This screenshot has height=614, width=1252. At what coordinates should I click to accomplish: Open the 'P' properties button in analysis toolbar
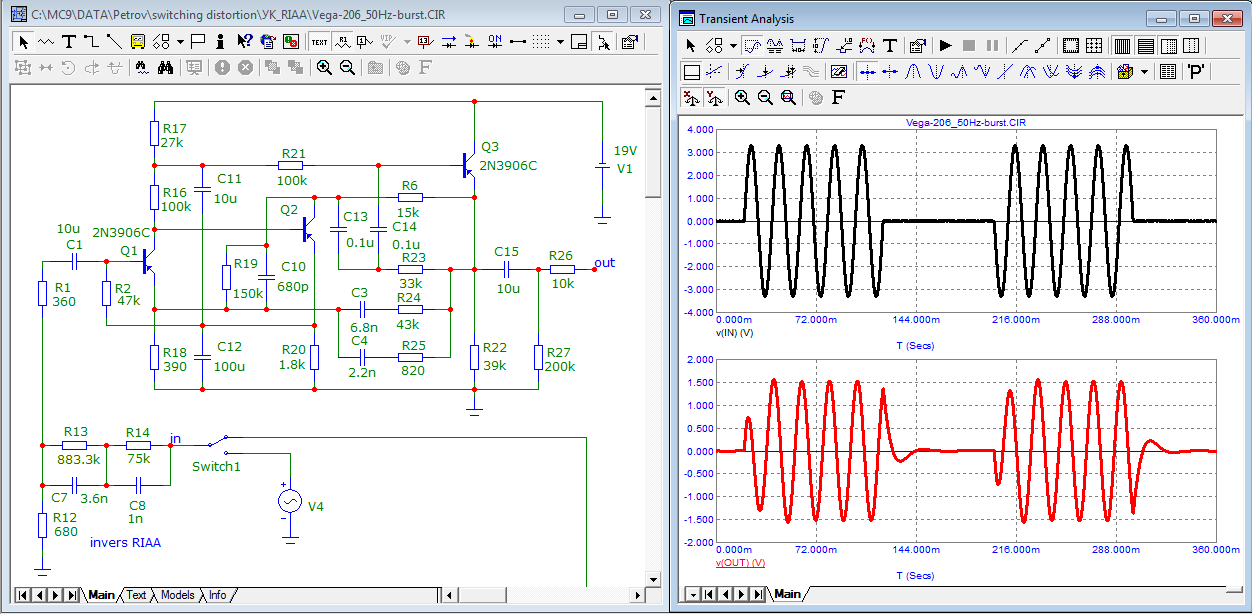[1194, 72]
